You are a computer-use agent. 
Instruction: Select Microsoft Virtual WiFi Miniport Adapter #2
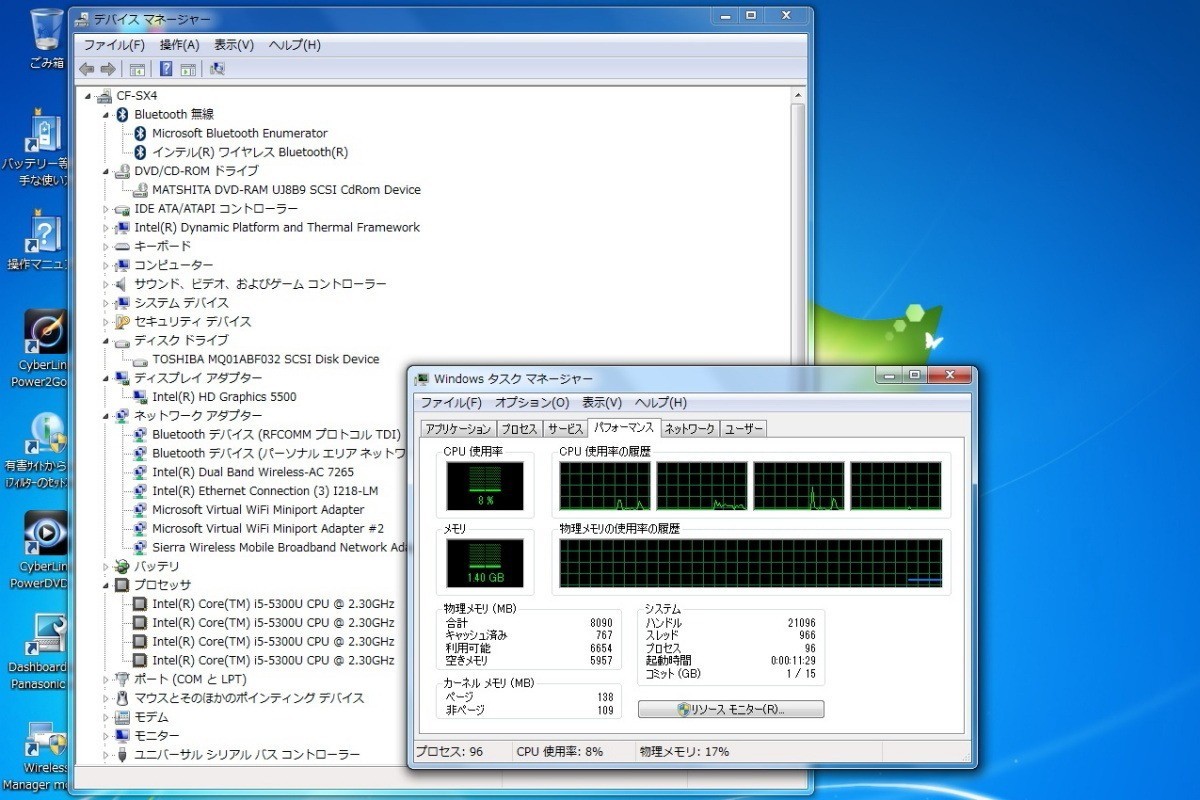click(268, 529)
